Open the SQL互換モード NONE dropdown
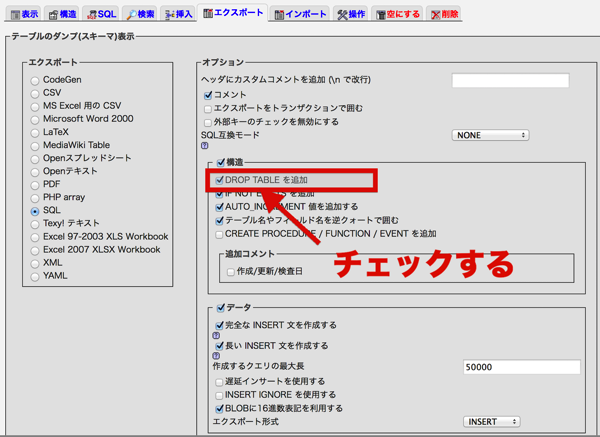The image size is (600, 437). (x=491, y=135)
